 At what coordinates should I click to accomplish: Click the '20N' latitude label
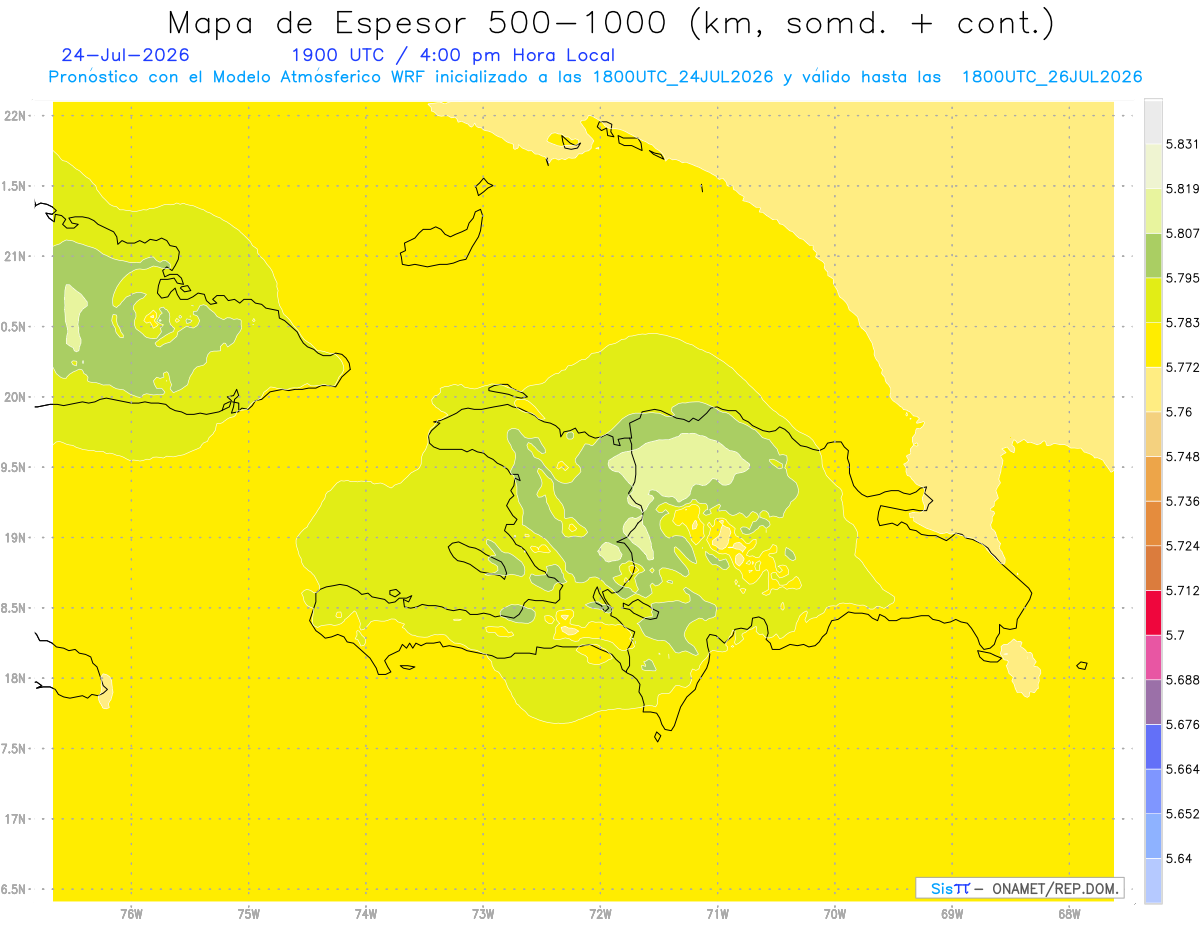tap(16, 397)
